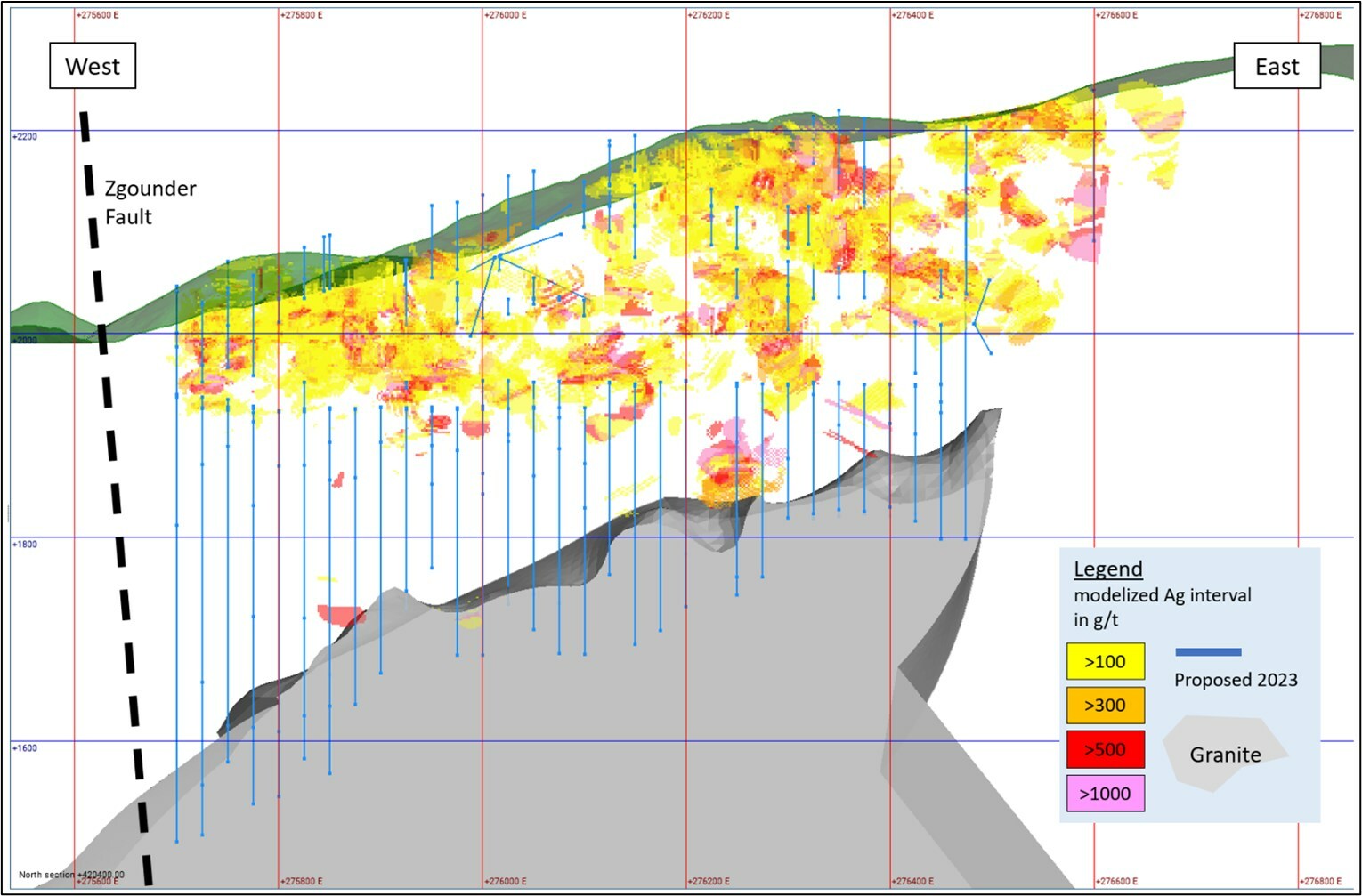Select the gray Granite polygon in legend
1362x896 pixels.
[x=1225, y=755]
